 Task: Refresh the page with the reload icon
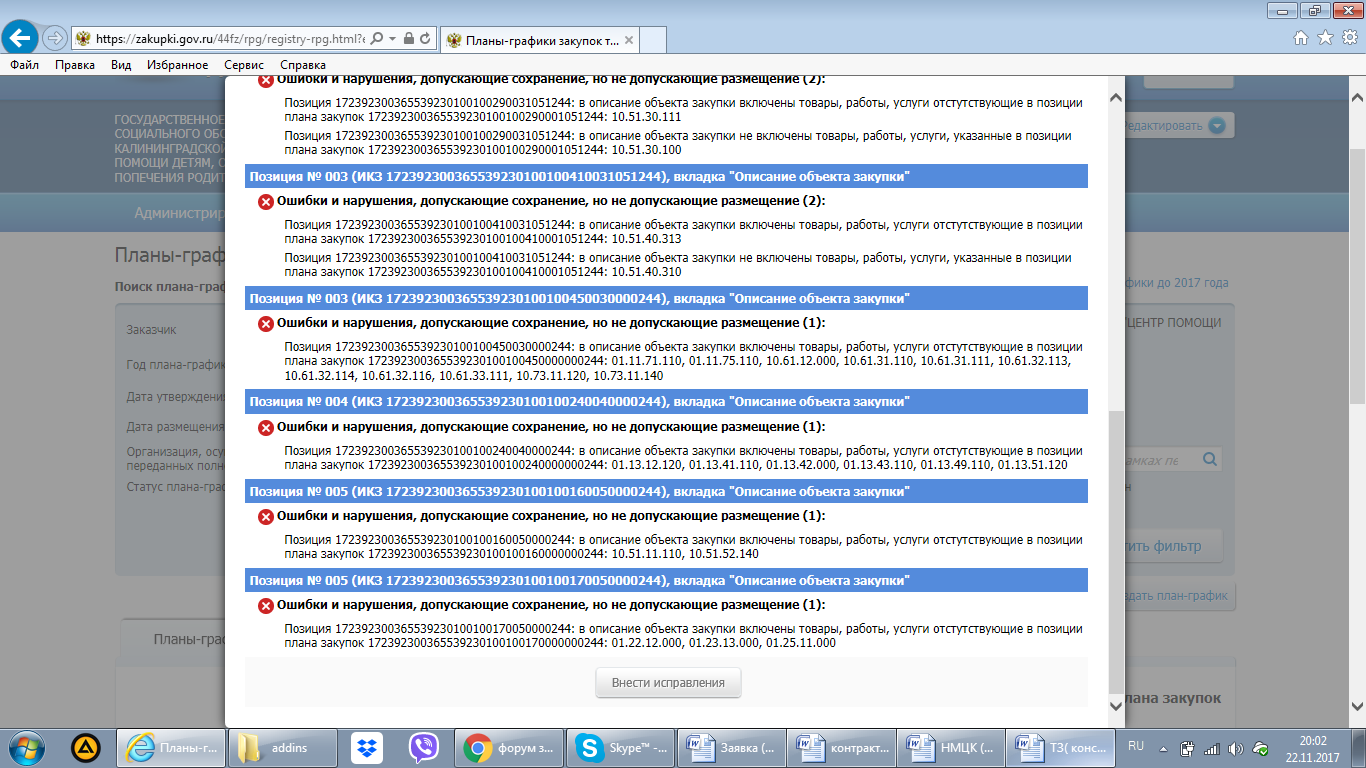[x=425, y=39]
